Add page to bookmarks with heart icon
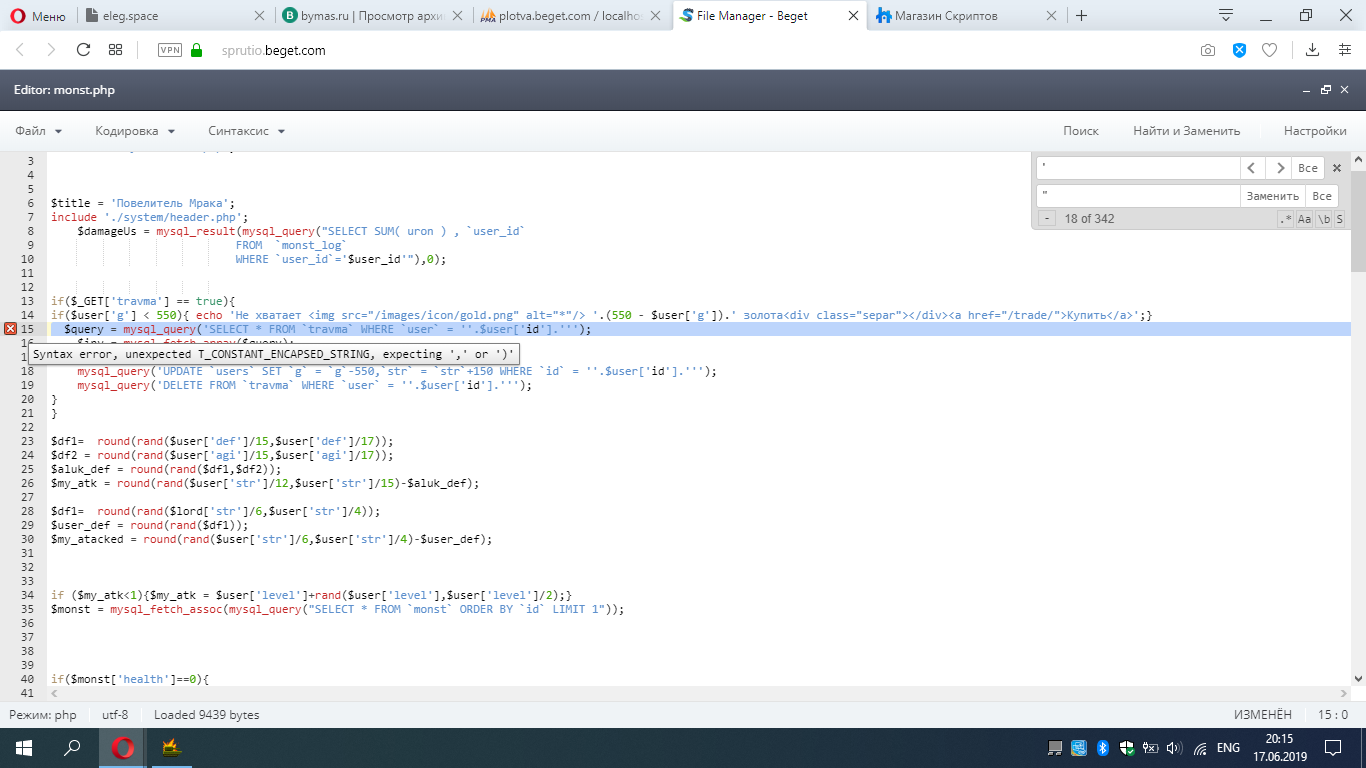 (x=1269, y=50)
